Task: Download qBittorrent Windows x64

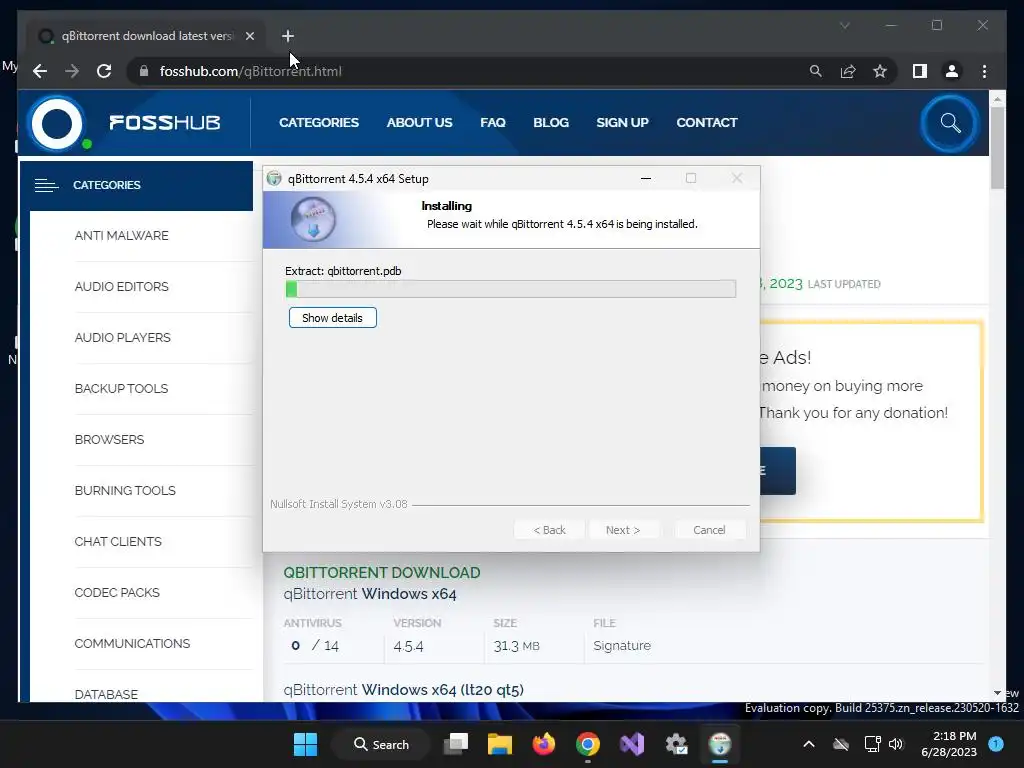Action: (370, 594)
